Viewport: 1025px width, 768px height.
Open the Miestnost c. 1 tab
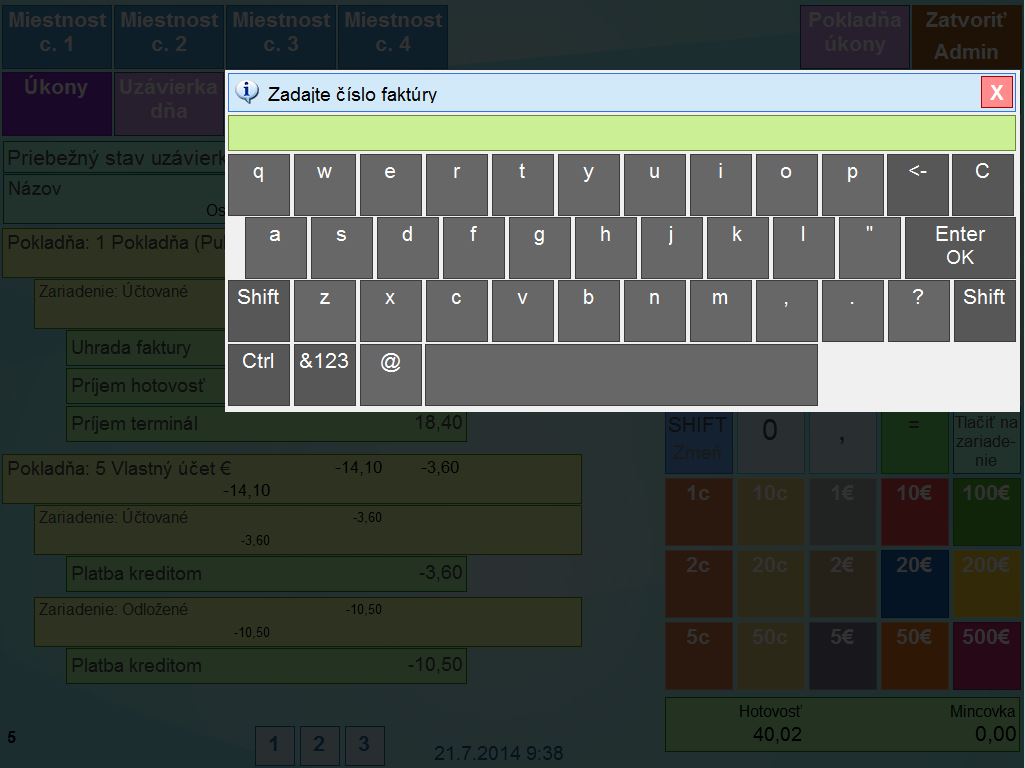point(56,33)
